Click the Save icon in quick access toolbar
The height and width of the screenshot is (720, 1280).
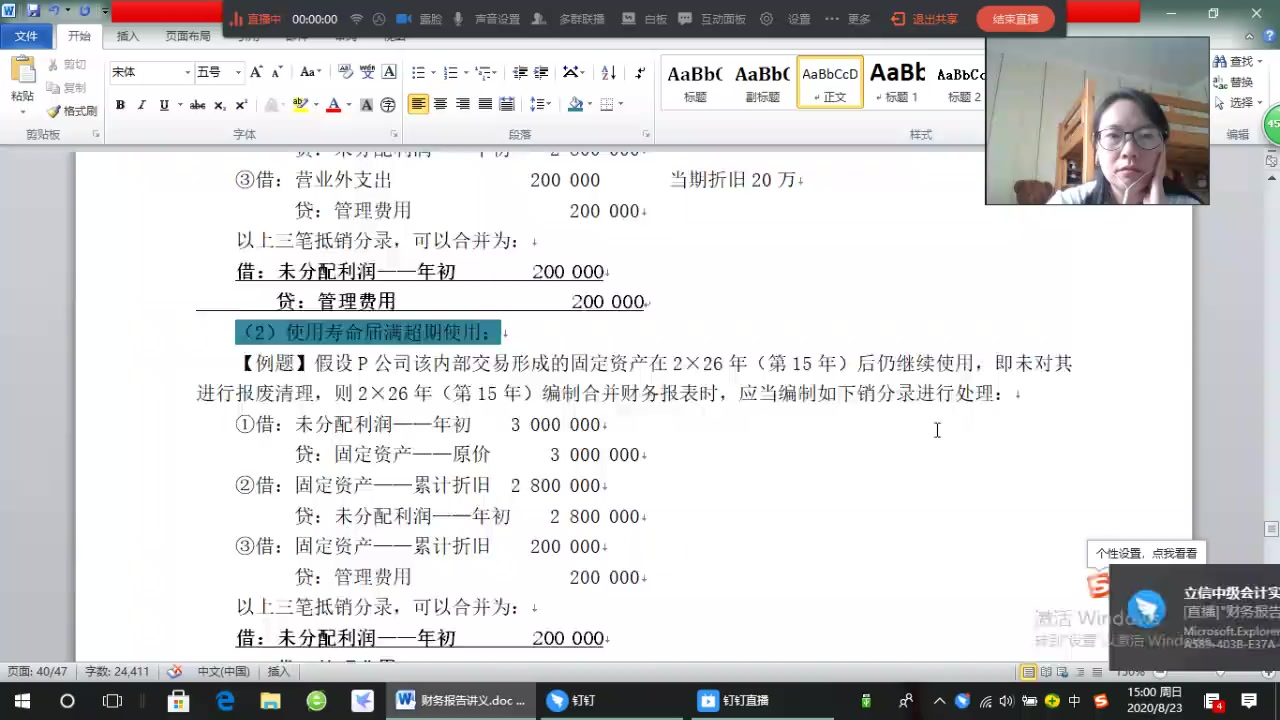[33, 11]
